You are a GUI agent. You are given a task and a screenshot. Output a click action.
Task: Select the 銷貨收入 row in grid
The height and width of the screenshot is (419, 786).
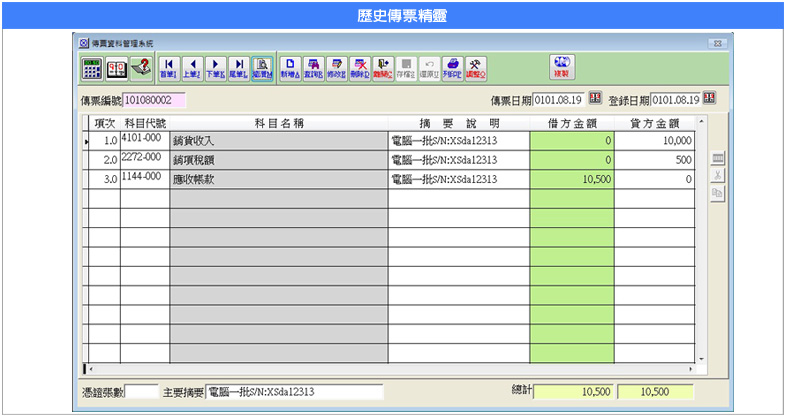point(278,142)
